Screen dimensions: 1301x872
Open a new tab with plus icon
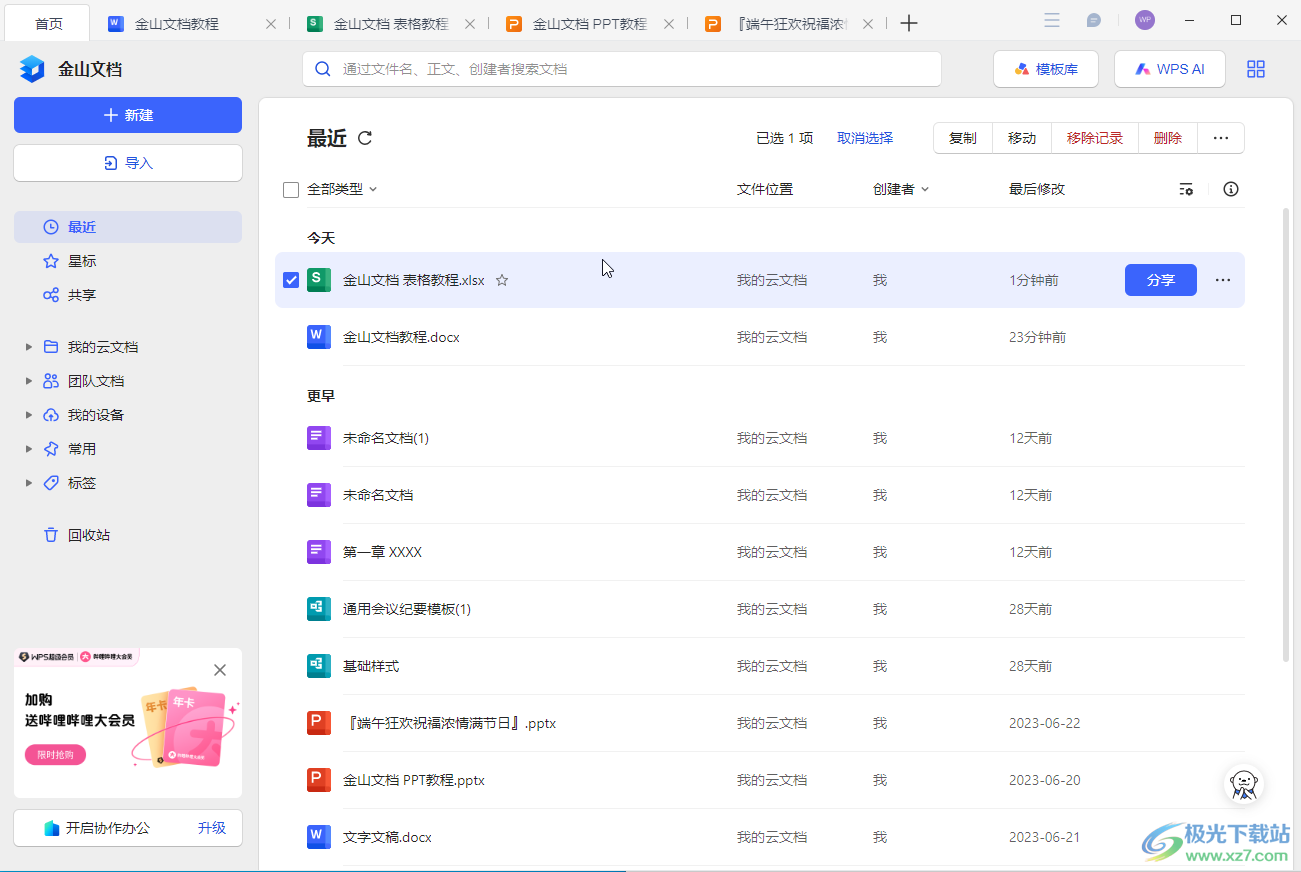(x=908, y=23)
